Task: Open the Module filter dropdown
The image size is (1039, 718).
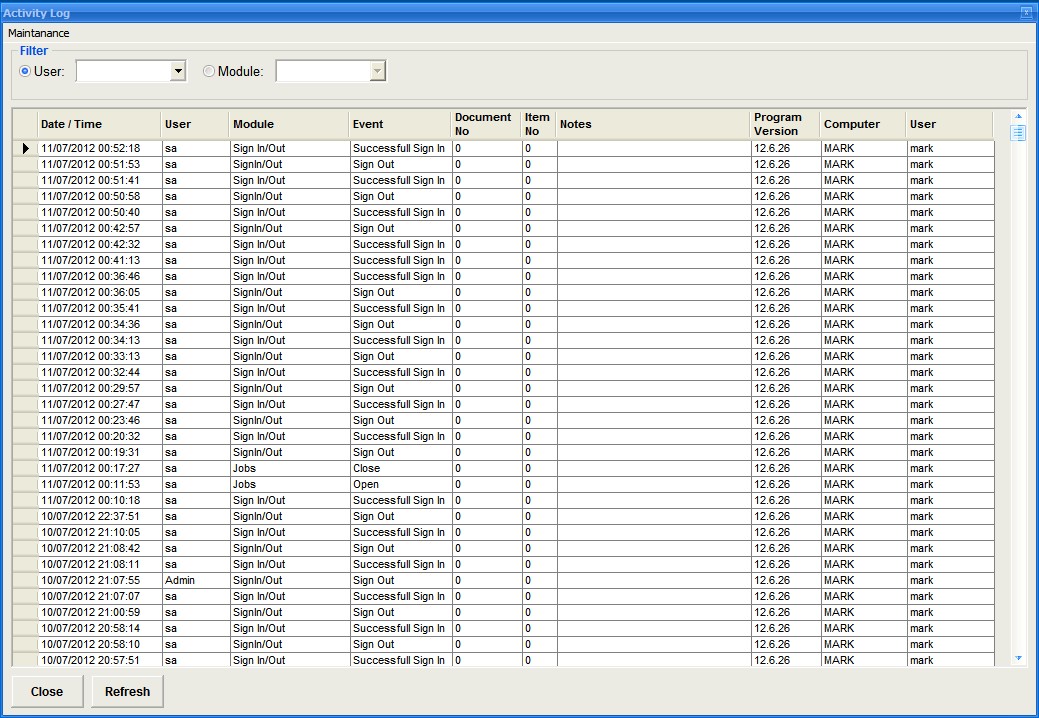Action: coord(377,71)
